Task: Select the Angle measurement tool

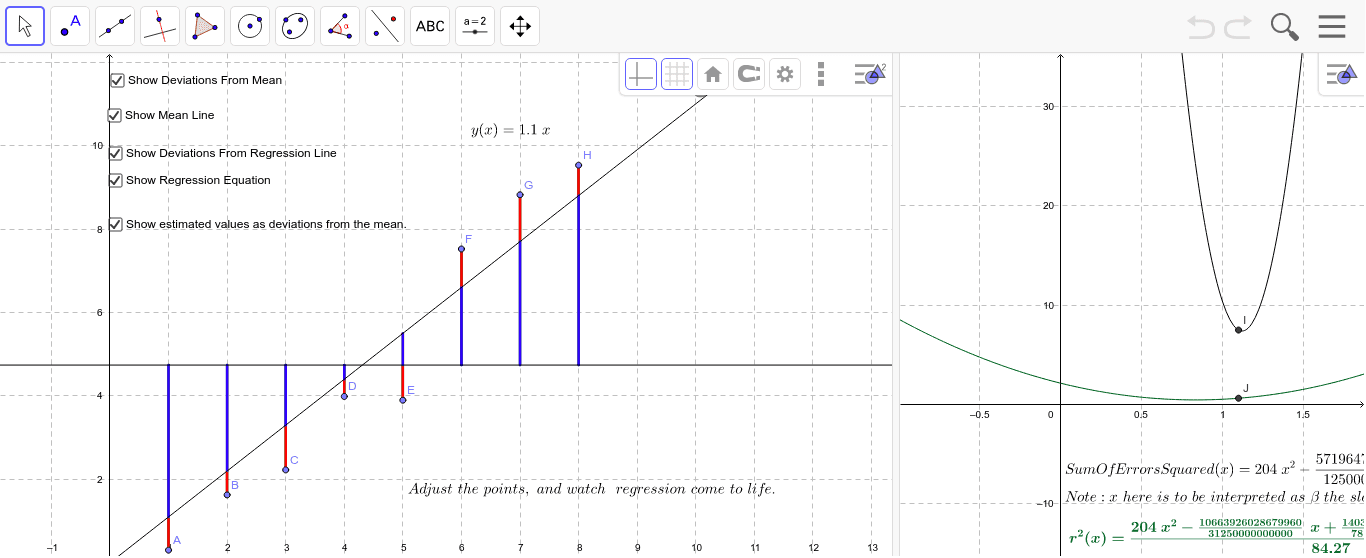Action: point(340,26)
